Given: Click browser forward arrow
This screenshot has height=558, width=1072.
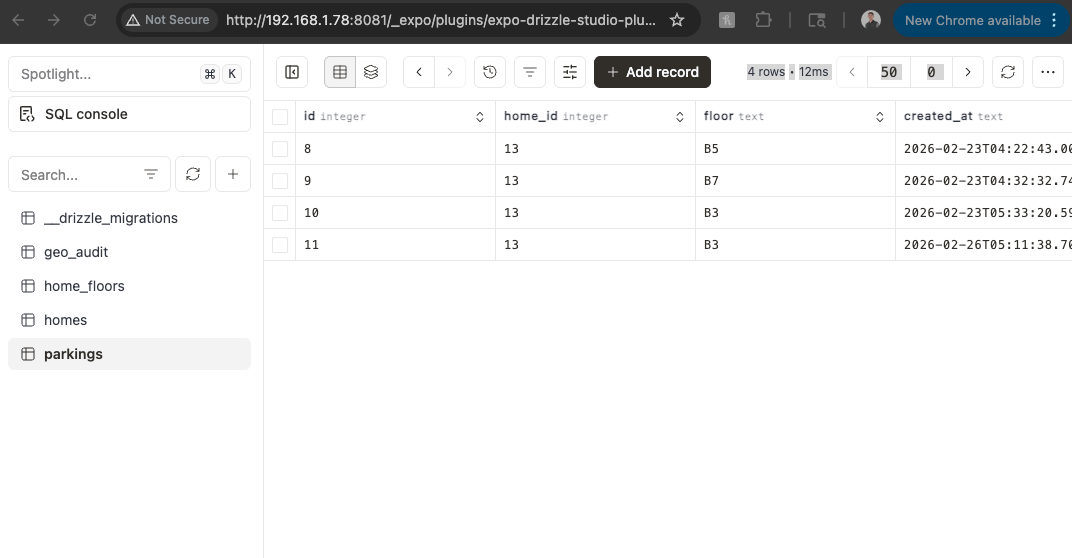Looking at the screenshot, I should [53, 20].
